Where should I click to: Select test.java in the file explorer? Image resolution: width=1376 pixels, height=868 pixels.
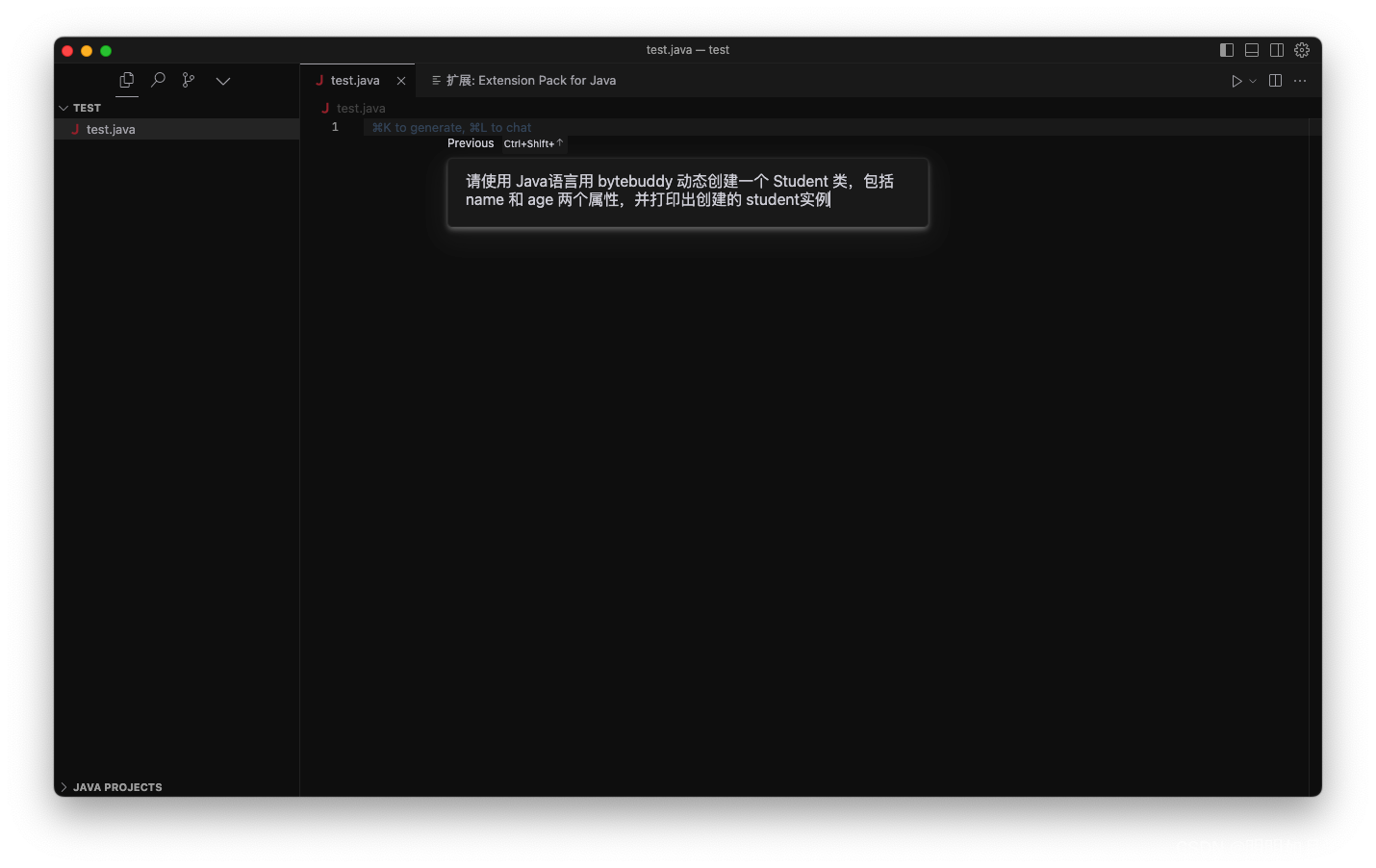click(x=177, y=129)
